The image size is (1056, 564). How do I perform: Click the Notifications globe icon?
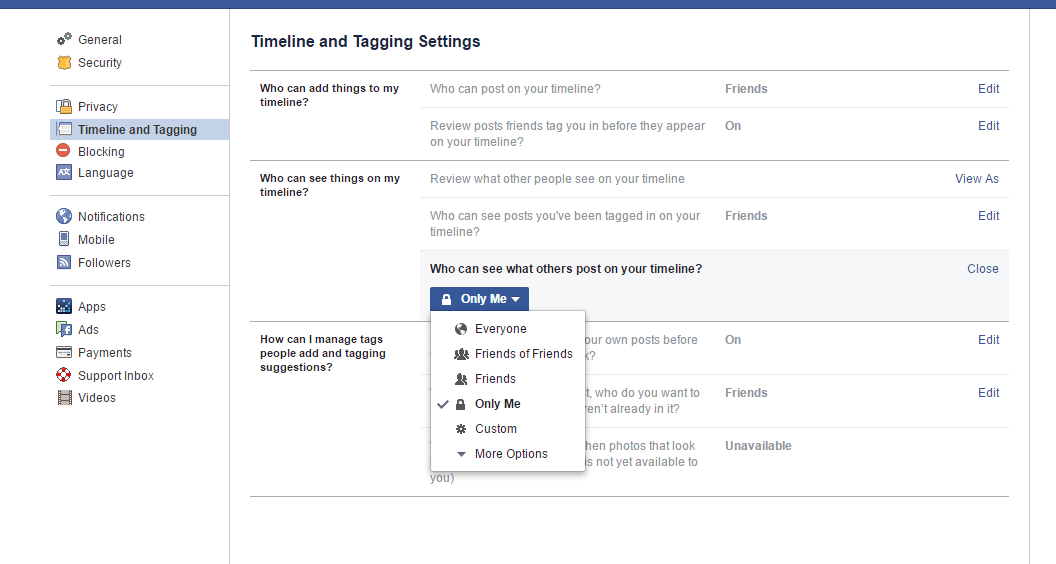pos(64,216)
